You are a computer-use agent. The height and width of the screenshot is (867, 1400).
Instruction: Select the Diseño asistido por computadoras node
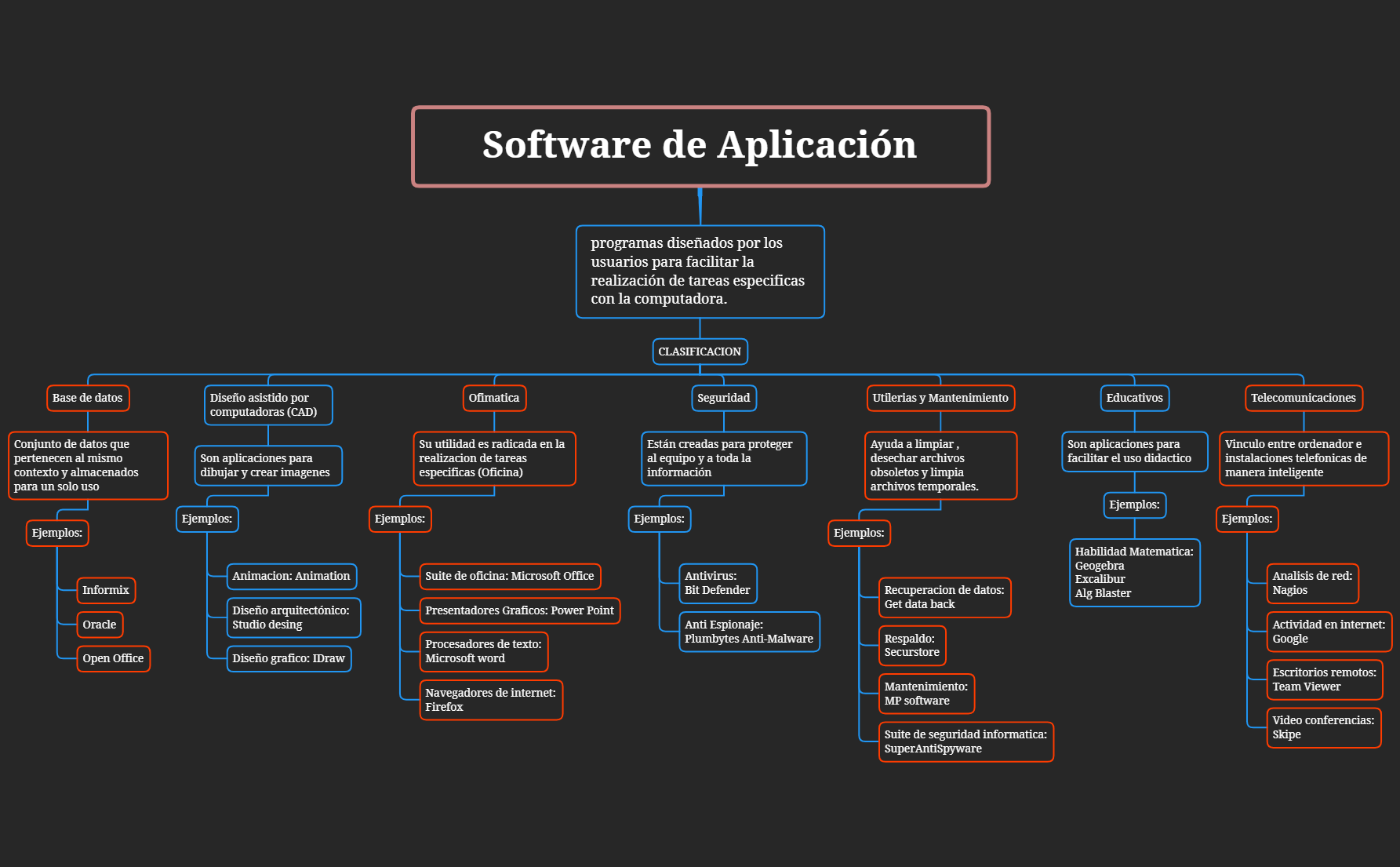pyautogui.click(x=268, y=405)
